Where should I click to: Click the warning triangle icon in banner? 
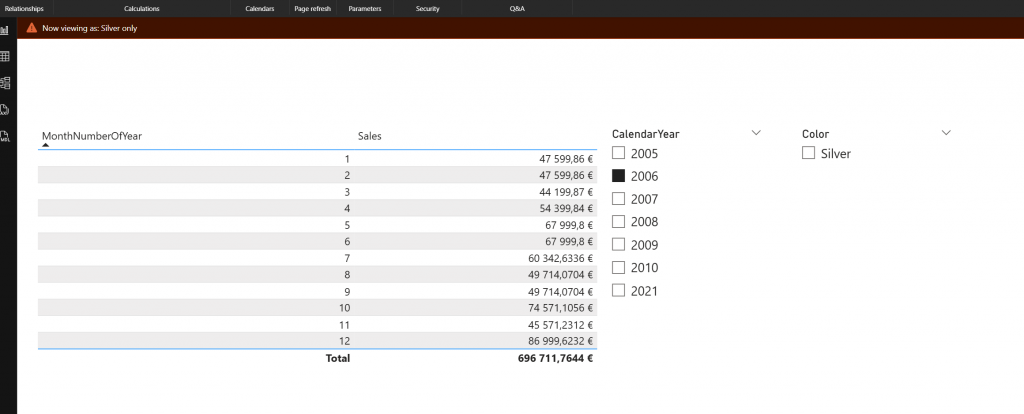(32, 28)
